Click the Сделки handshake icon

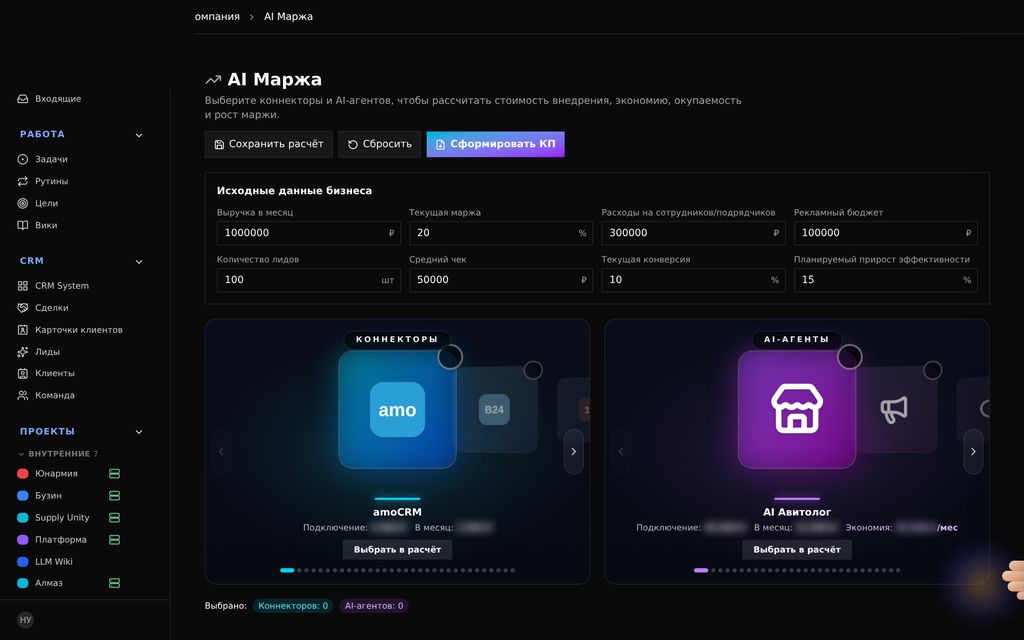point(23,308)
